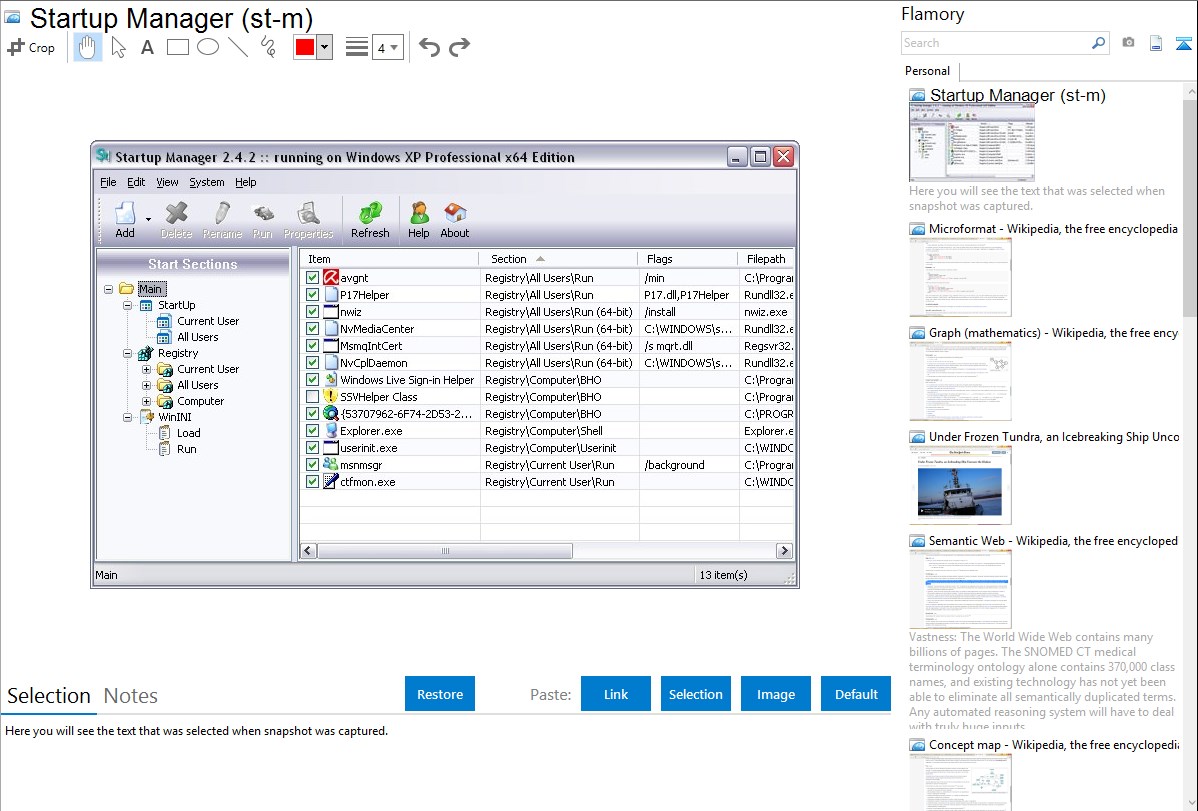Click the Restore button
This screenshot has height=811, width=1198.
coord(440,694)
